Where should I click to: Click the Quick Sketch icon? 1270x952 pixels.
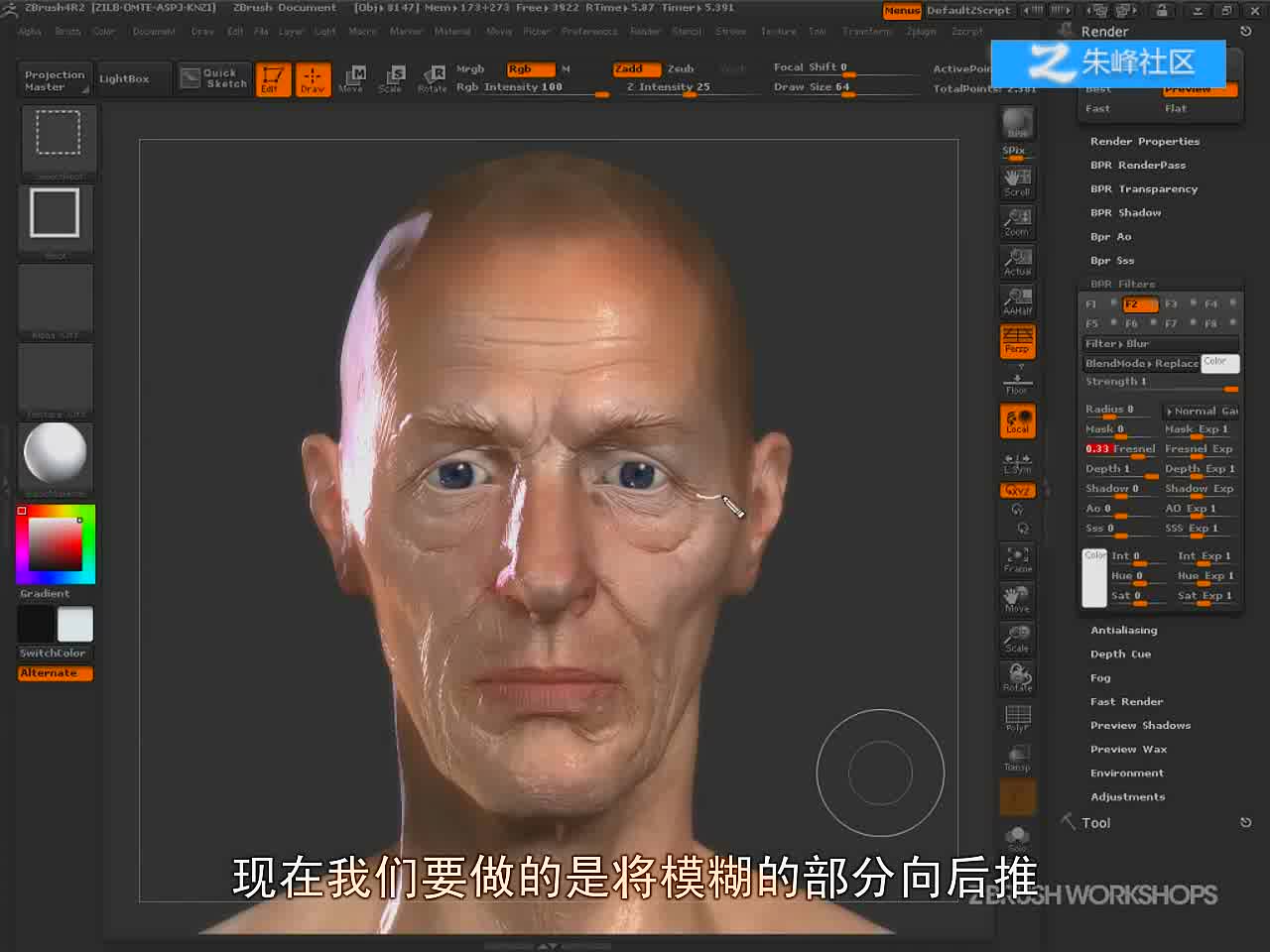coord(213,78)
